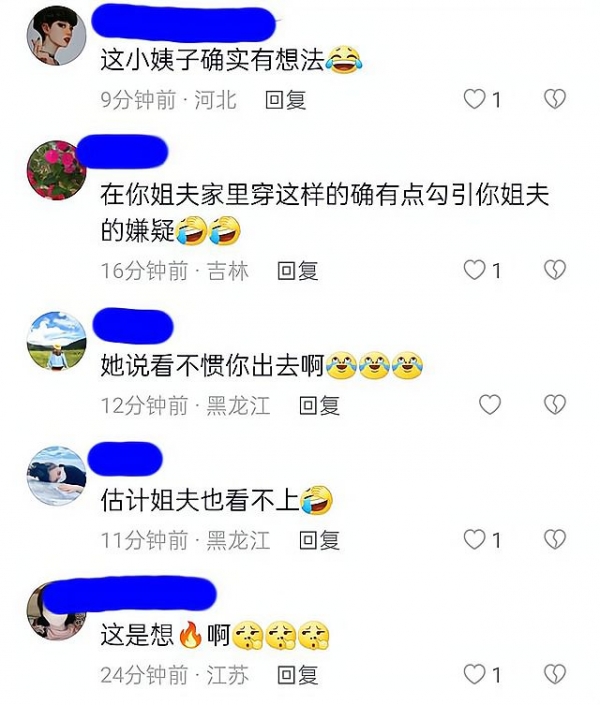
Task: Like the 江苏 comment via its heart icon
Action: click(x=474, y=674)
